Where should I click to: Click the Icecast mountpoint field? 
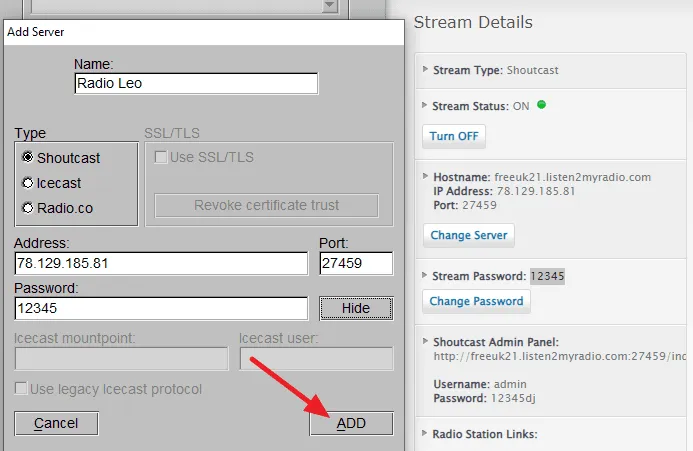coord(122,358)
